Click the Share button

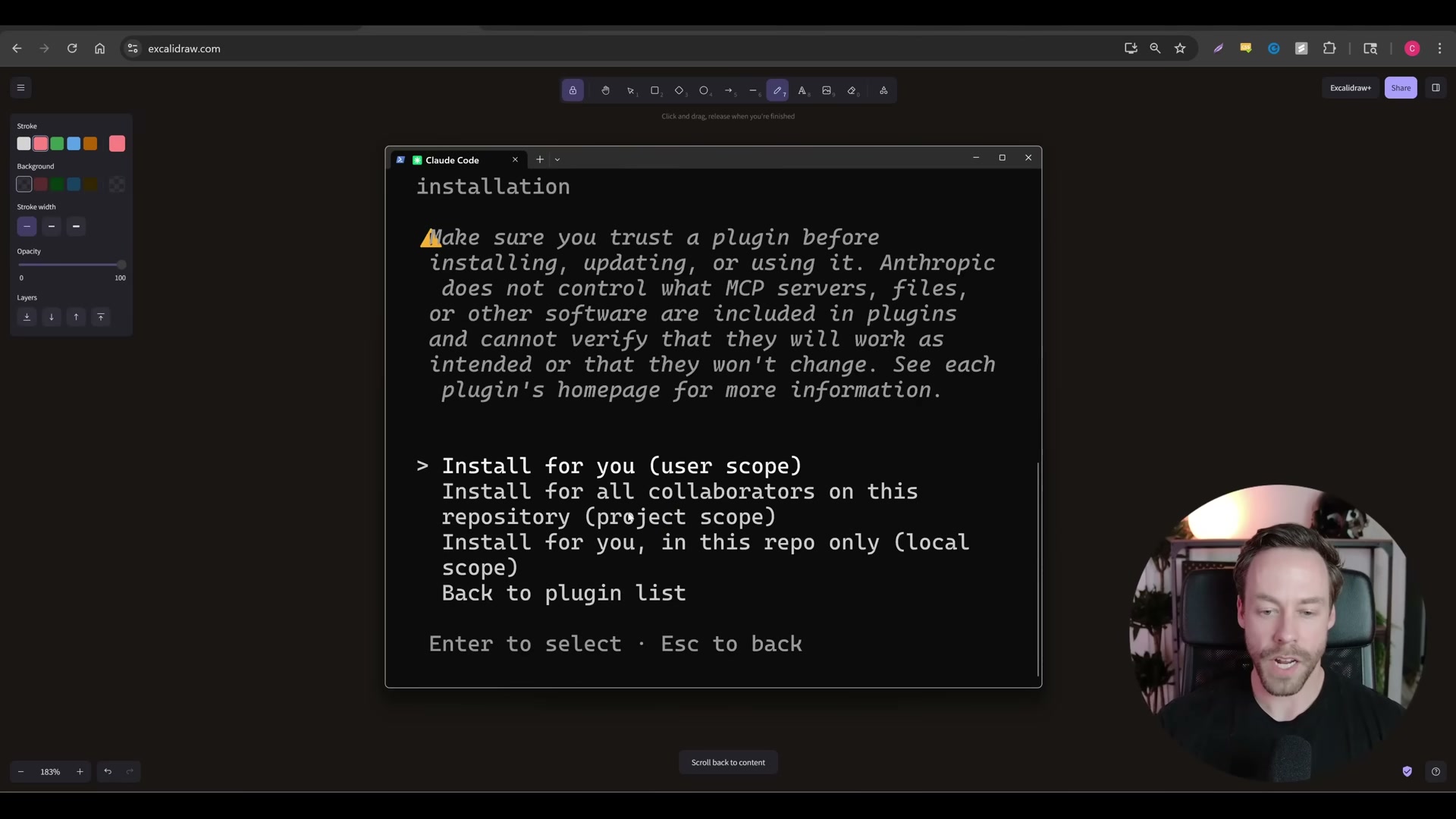1401,88
